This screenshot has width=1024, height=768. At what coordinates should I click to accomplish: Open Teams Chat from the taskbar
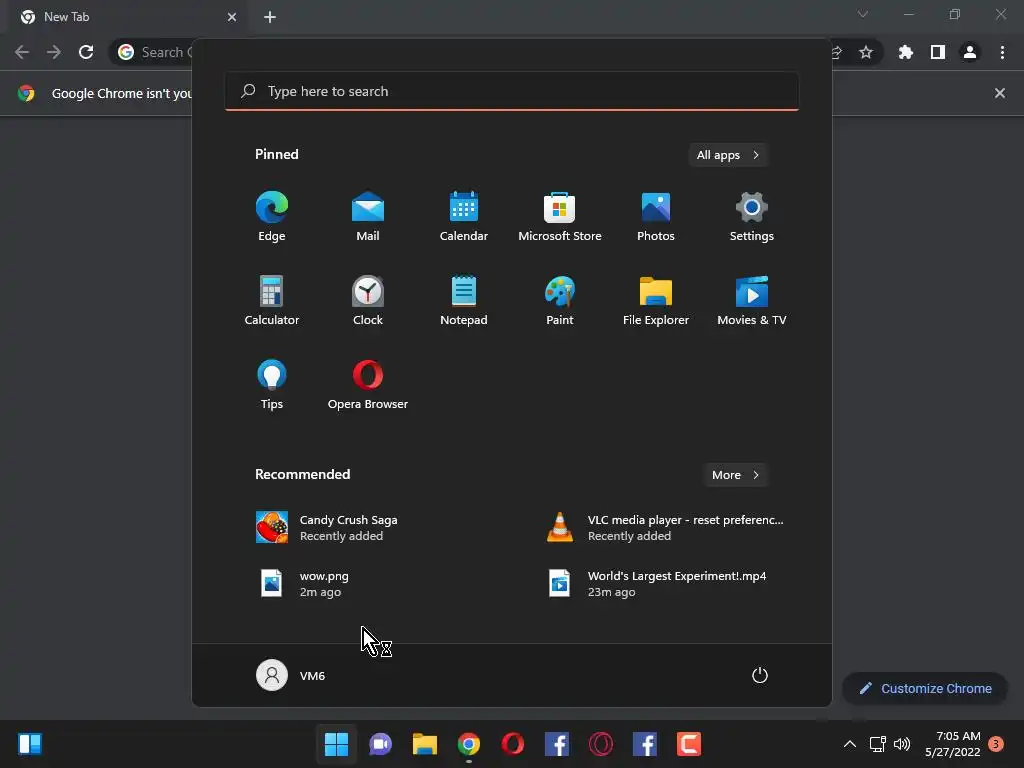point(380,744)
